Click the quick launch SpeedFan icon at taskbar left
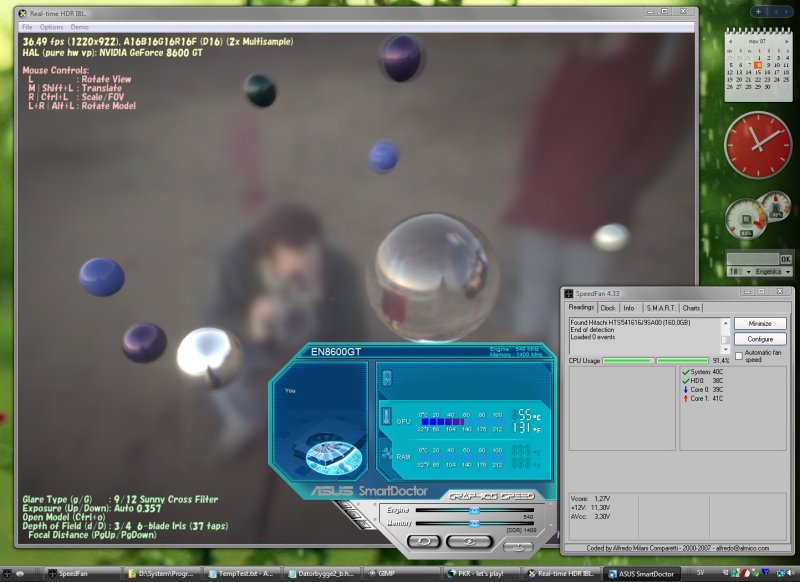Screen dimensions: 800x582 tap(7, 574)
